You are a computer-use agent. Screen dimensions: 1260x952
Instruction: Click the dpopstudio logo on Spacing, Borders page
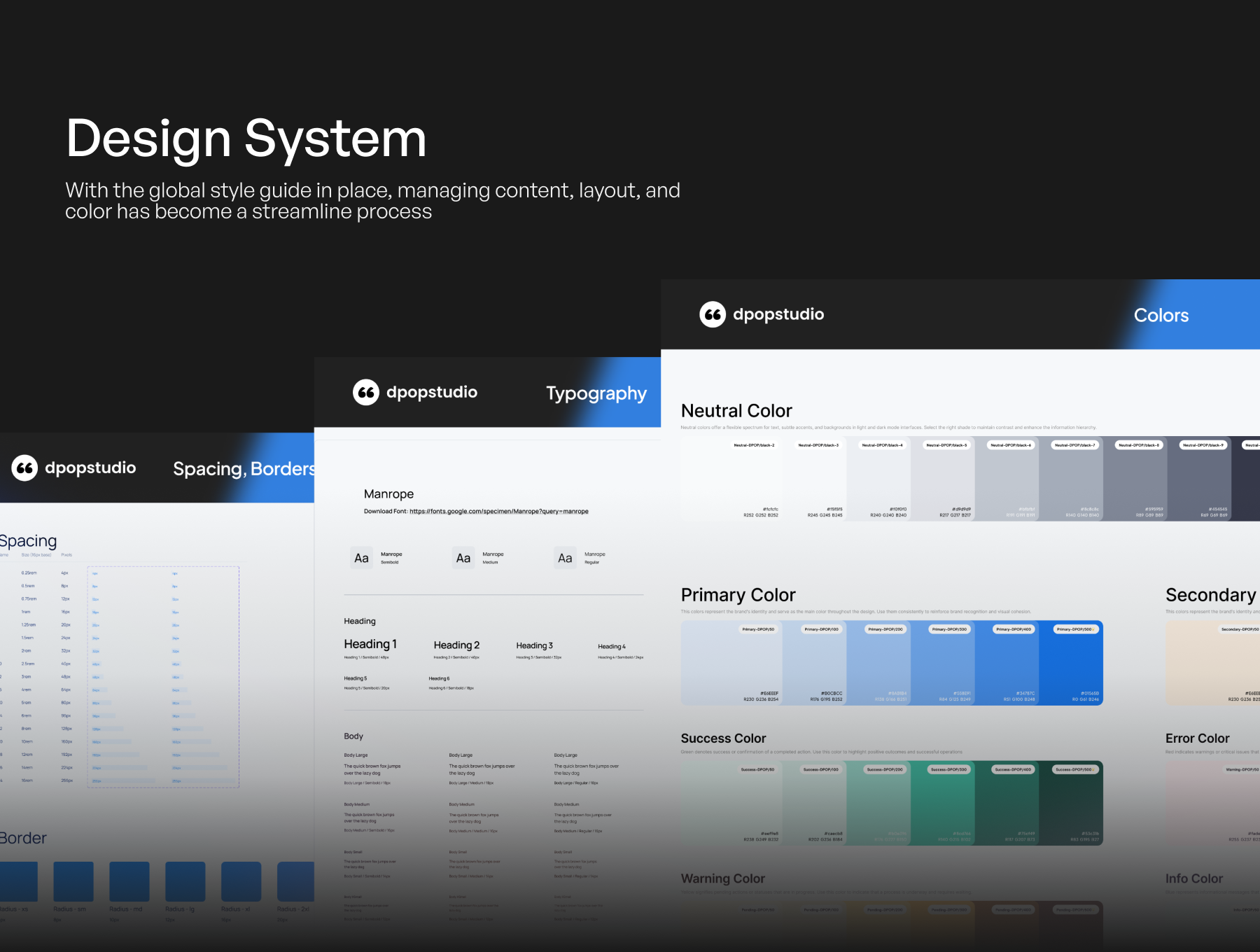click(x=25, y=468)
